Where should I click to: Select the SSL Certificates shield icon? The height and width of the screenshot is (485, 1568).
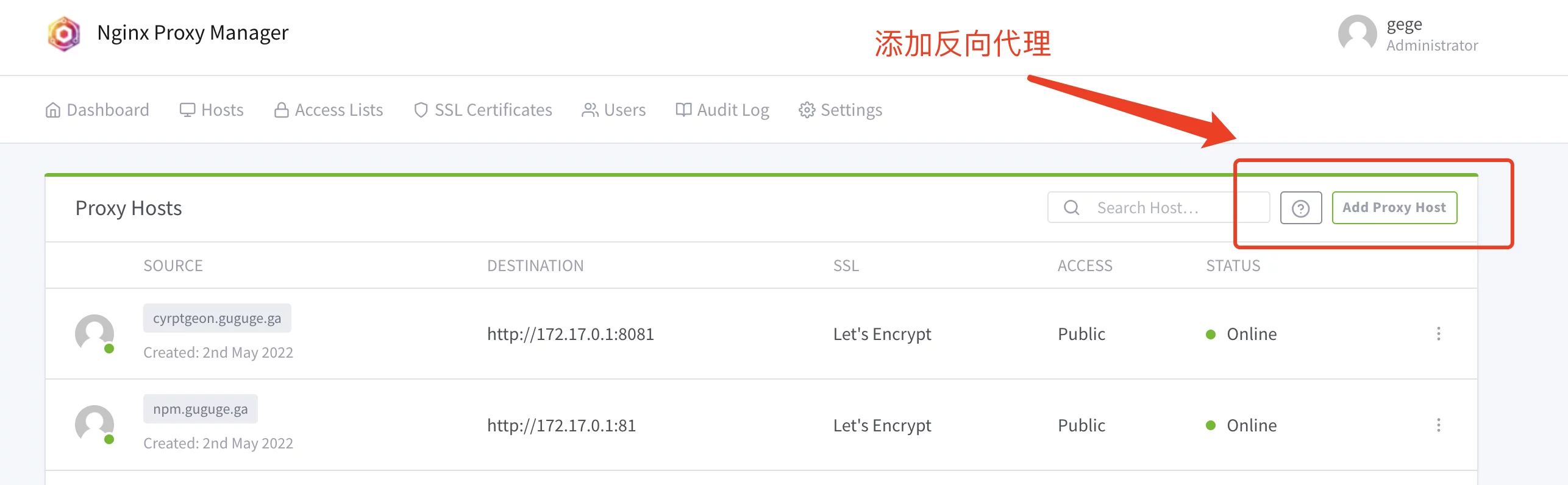(x=421, y=110)
